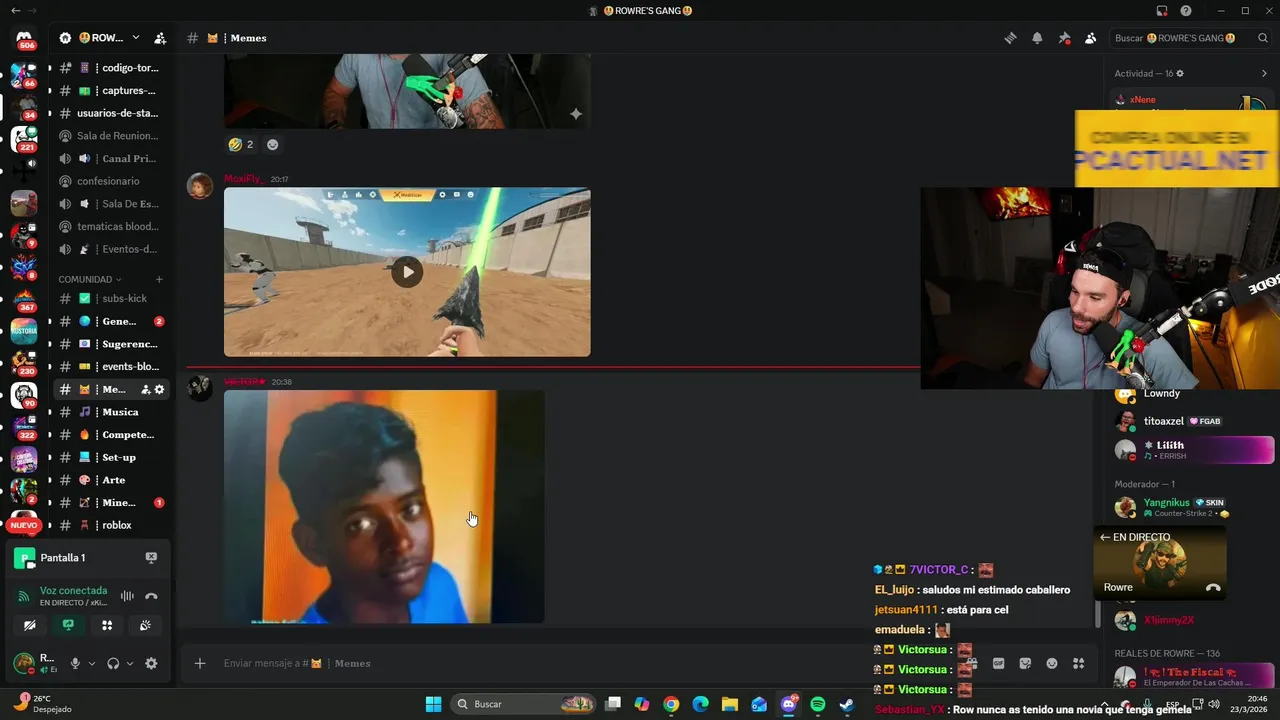Disconnect from voice call

point(151,596)
